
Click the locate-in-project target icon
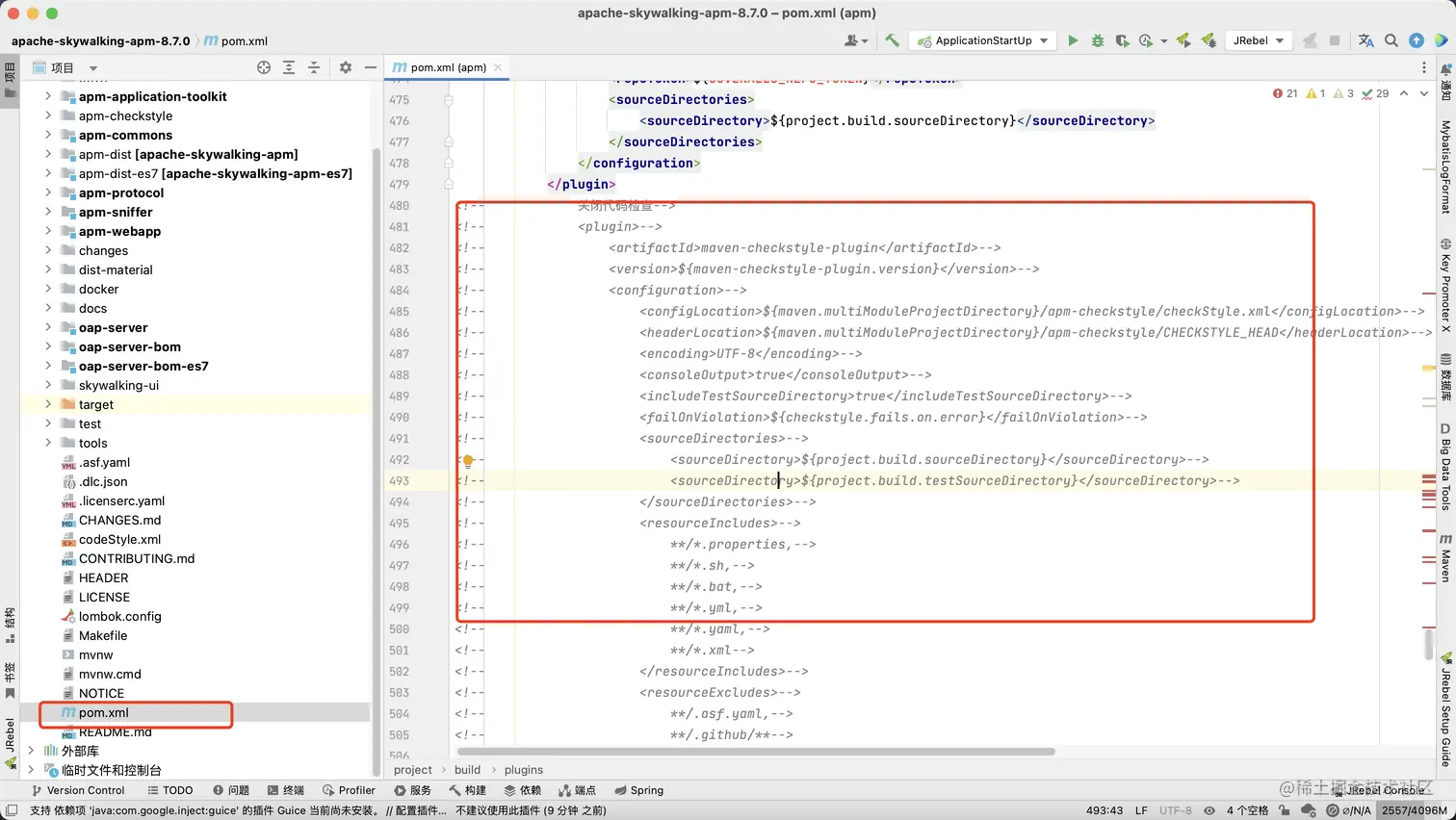pyautogui.click(x=264, y=67)
